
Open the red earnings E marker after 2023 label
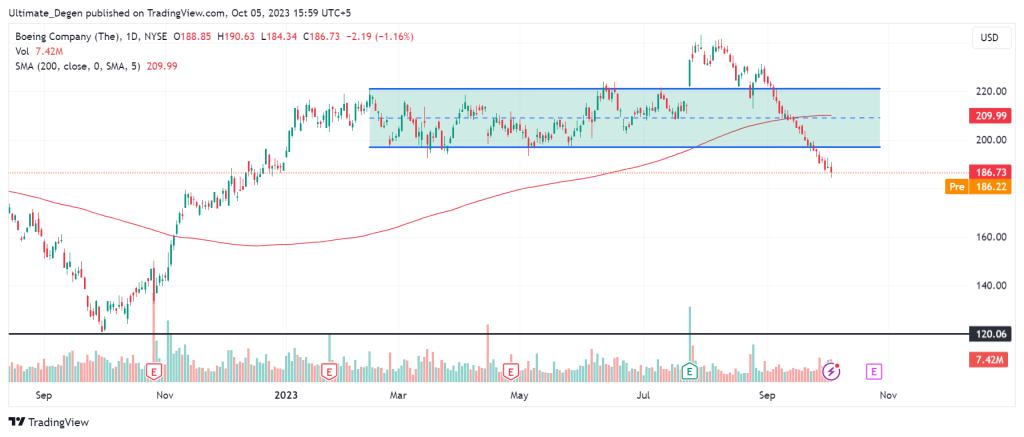(x=329, y=372)
